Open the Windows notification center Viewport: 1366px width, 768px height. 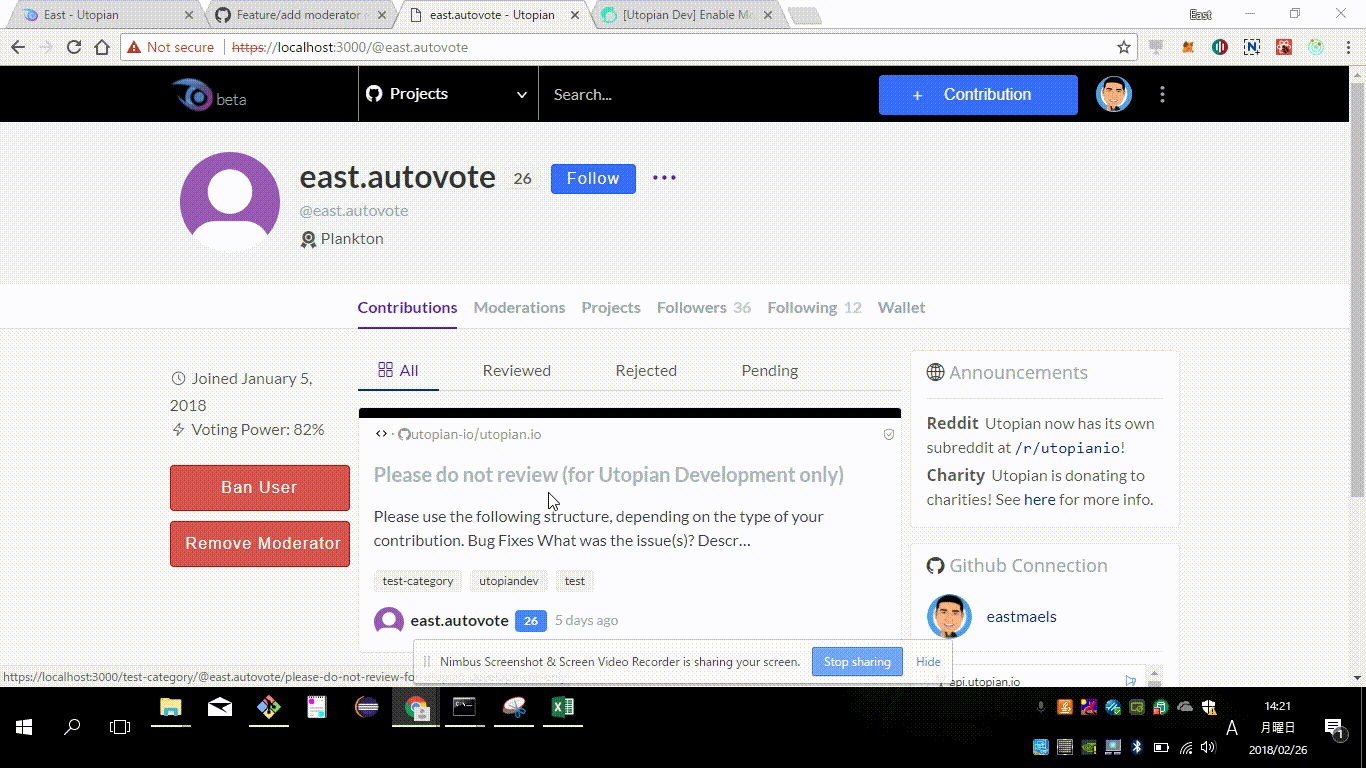[x=1334, y=728]
